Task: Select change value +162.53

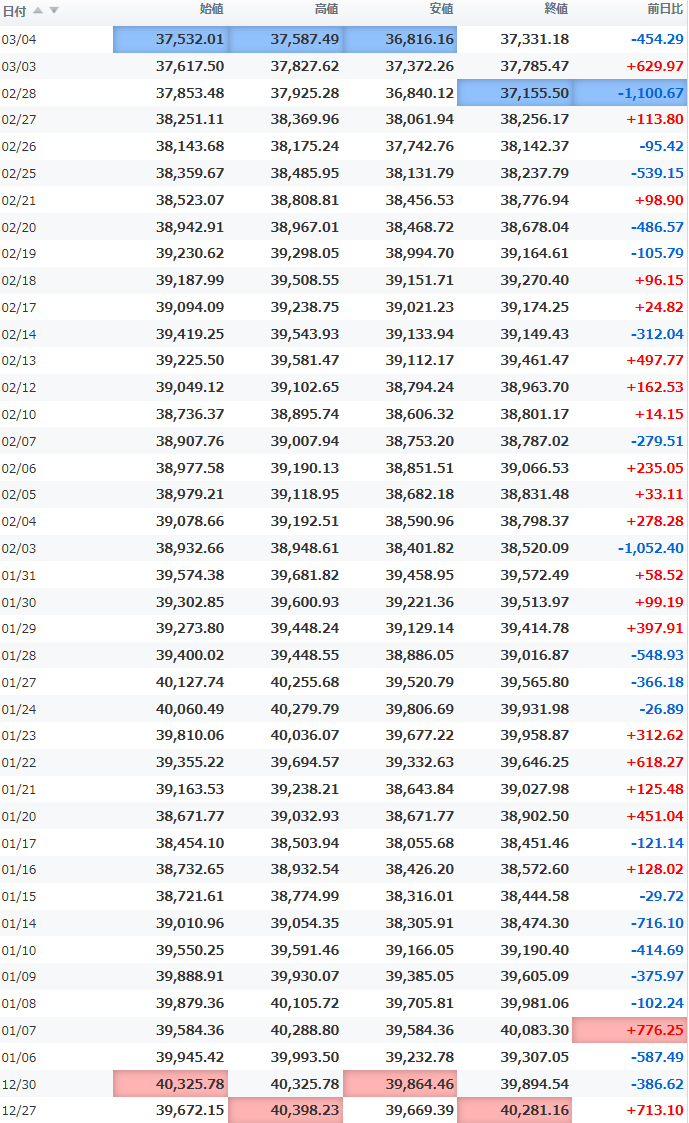Action: pos(655,387)
